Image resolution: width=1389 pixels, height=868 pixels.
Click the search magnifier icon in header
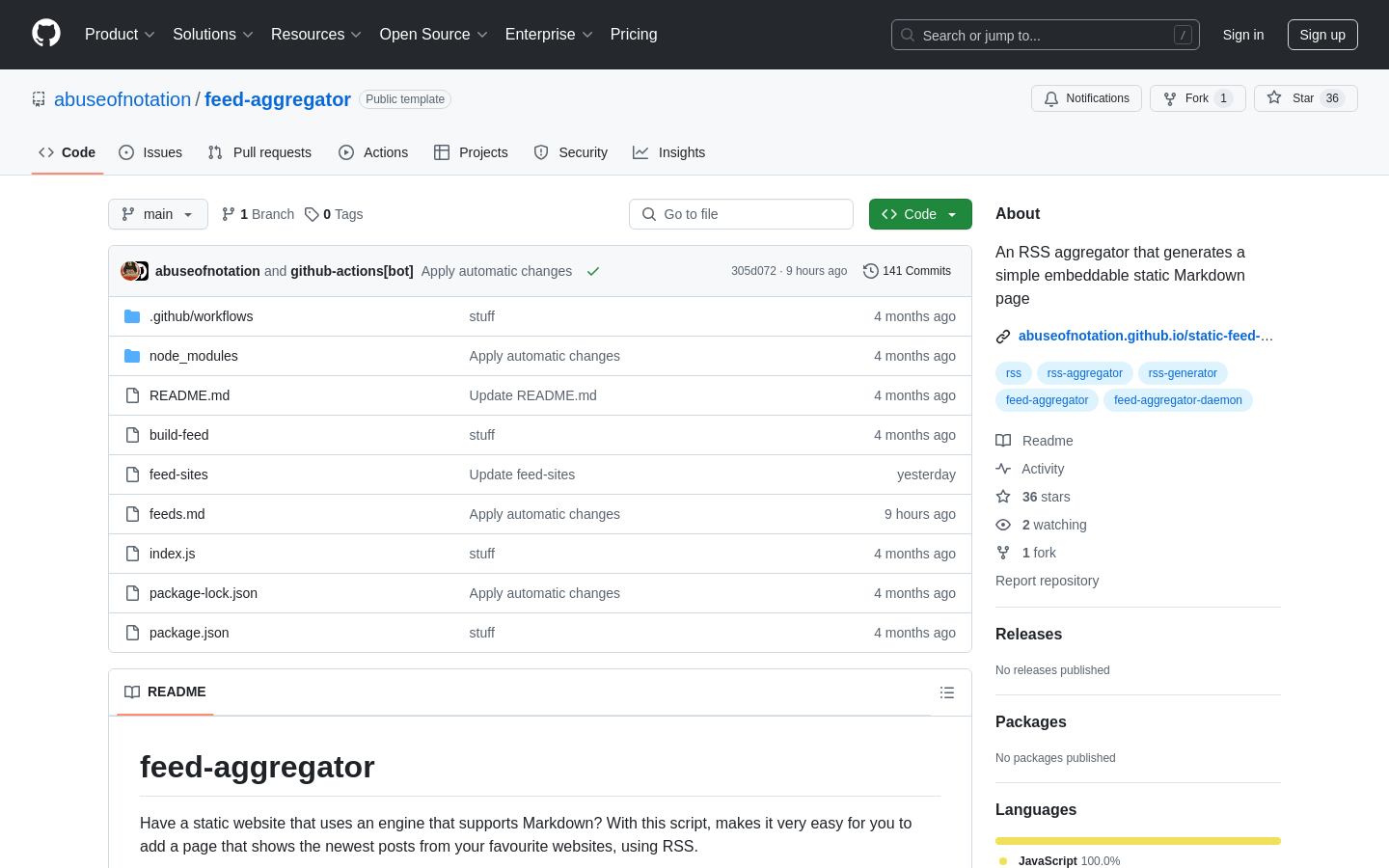click(x=908, y=35)
